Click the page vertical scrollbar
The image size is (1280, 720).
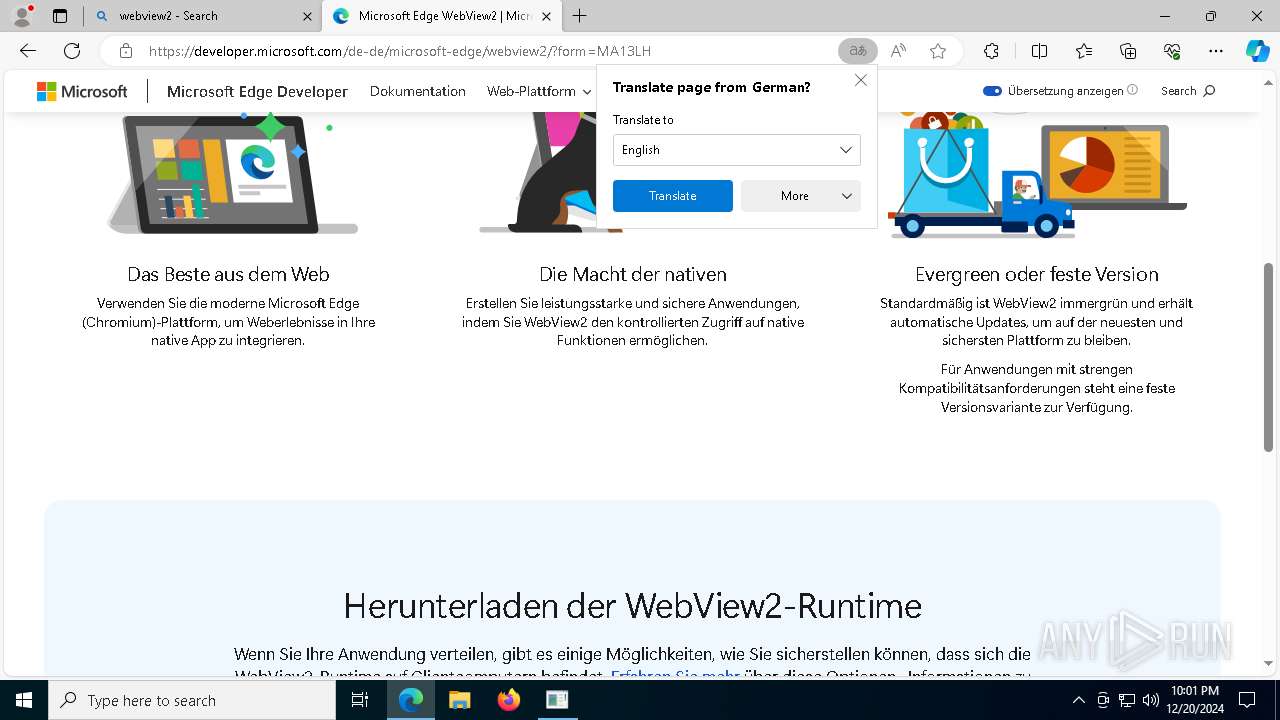(1268, 357)
